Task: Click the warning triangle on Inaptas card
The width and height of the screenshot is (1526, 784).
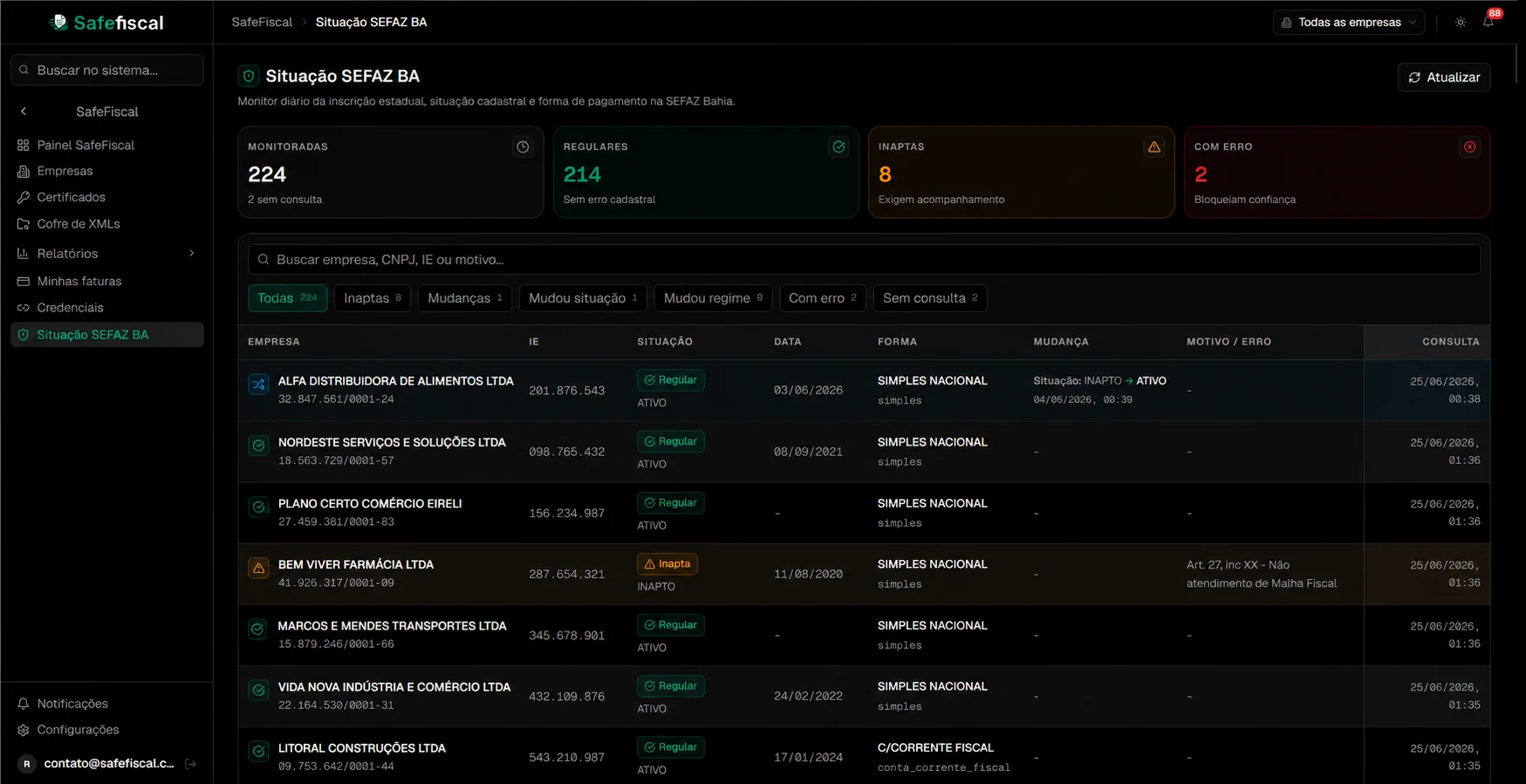Action: (1154, 147)
